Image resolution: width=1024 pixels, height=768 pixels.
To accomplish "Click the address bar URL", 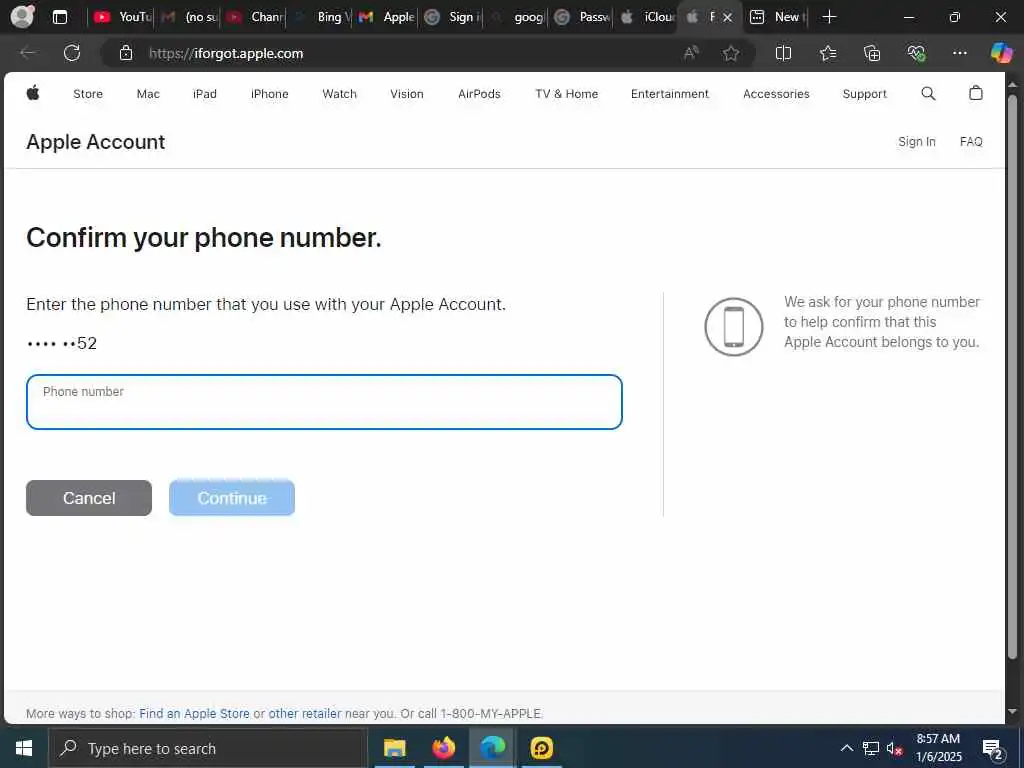I will point(226,54).
